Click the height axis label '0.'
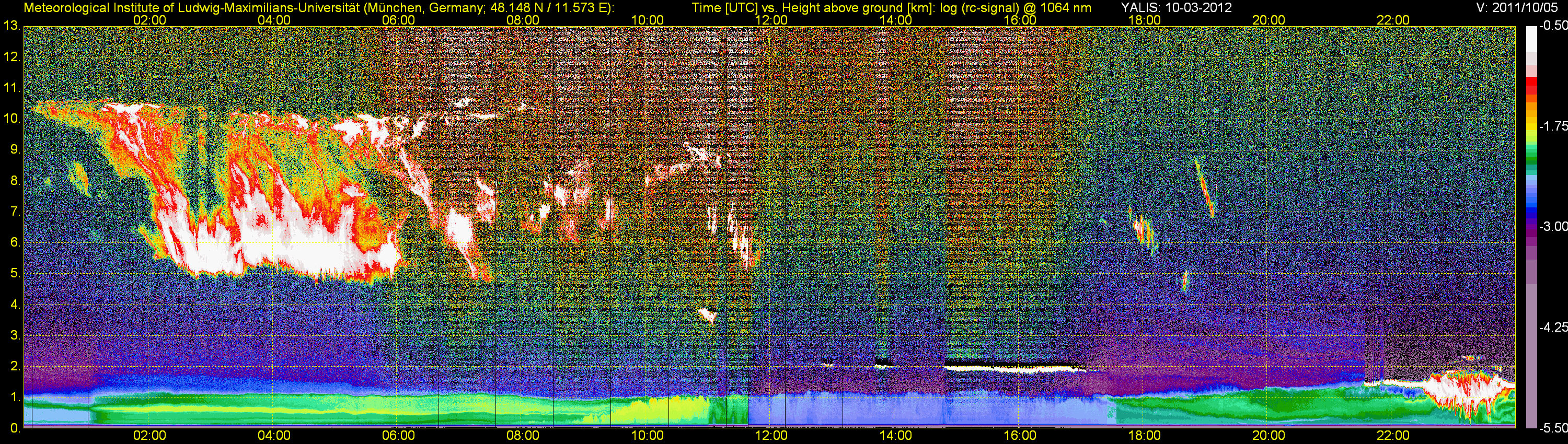The height and width of the screenshot is (444, 1568). coord(15,429)
